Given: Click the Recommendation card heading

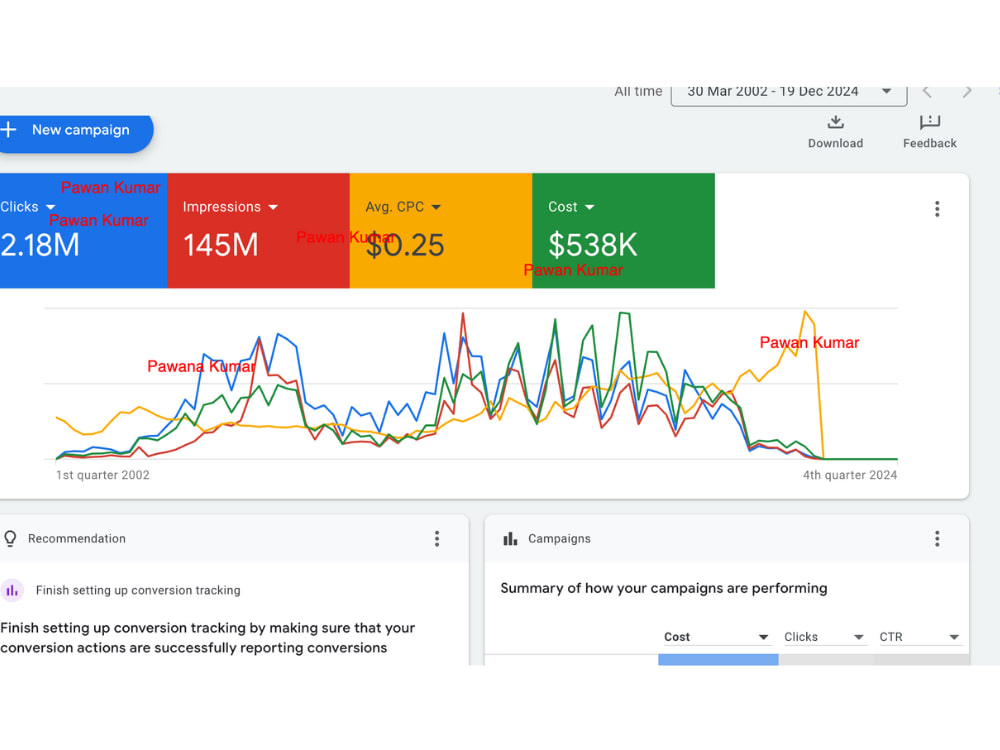Looking at the screenshot, I should click(x=77, y=539).
